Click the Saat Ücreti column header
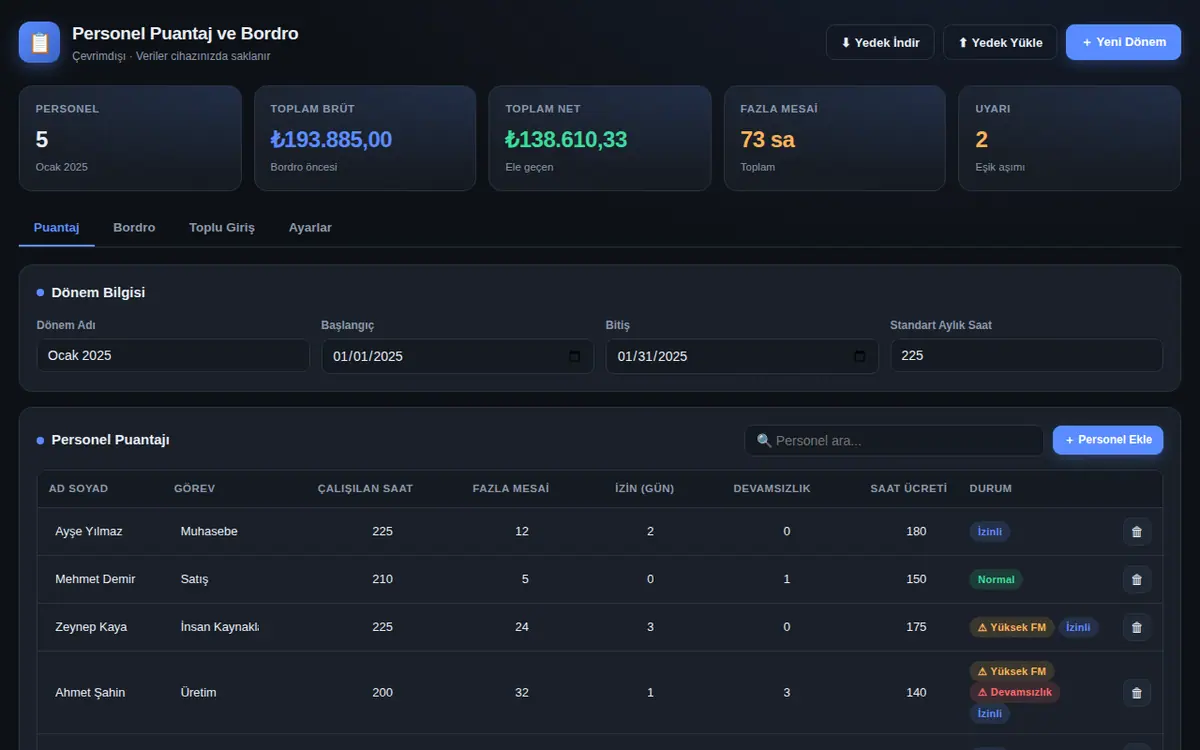Viewport: 1200px width, 750px height. tap(909, 489)
